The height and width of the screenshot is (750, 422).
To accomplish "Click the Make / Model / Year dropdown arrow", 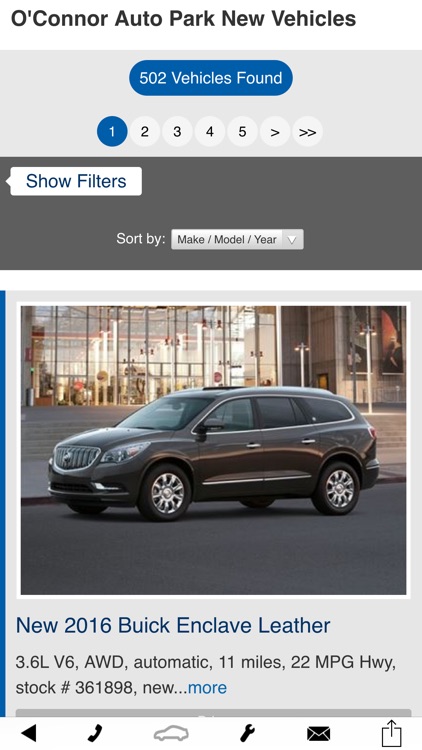I will coord(292,240).
